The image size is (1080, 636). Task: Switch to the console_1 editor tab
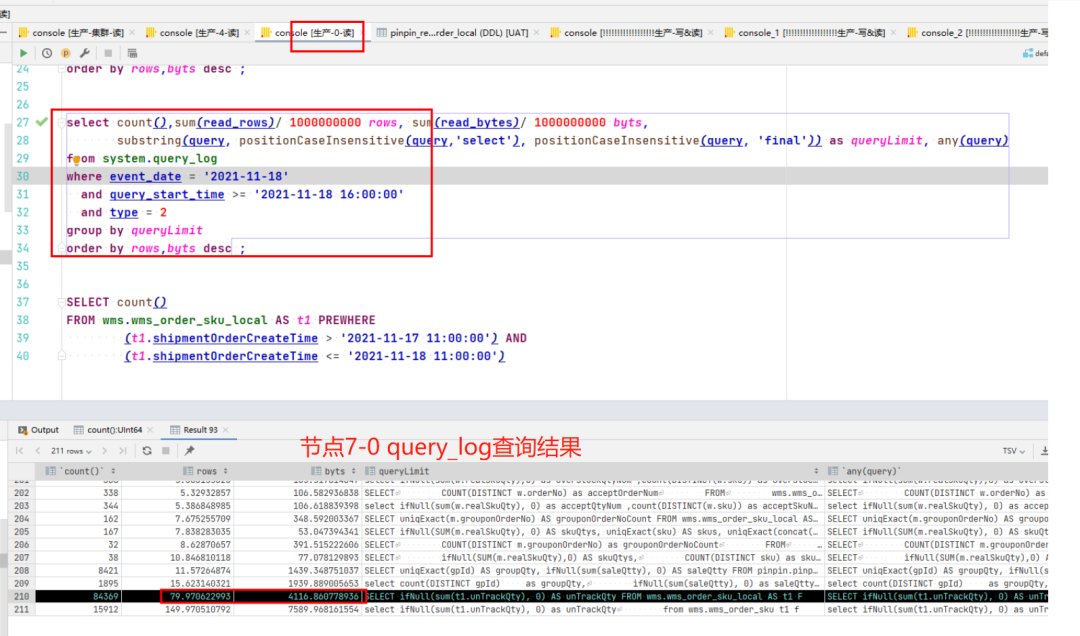pyautogui.click(x=811, y=32)
